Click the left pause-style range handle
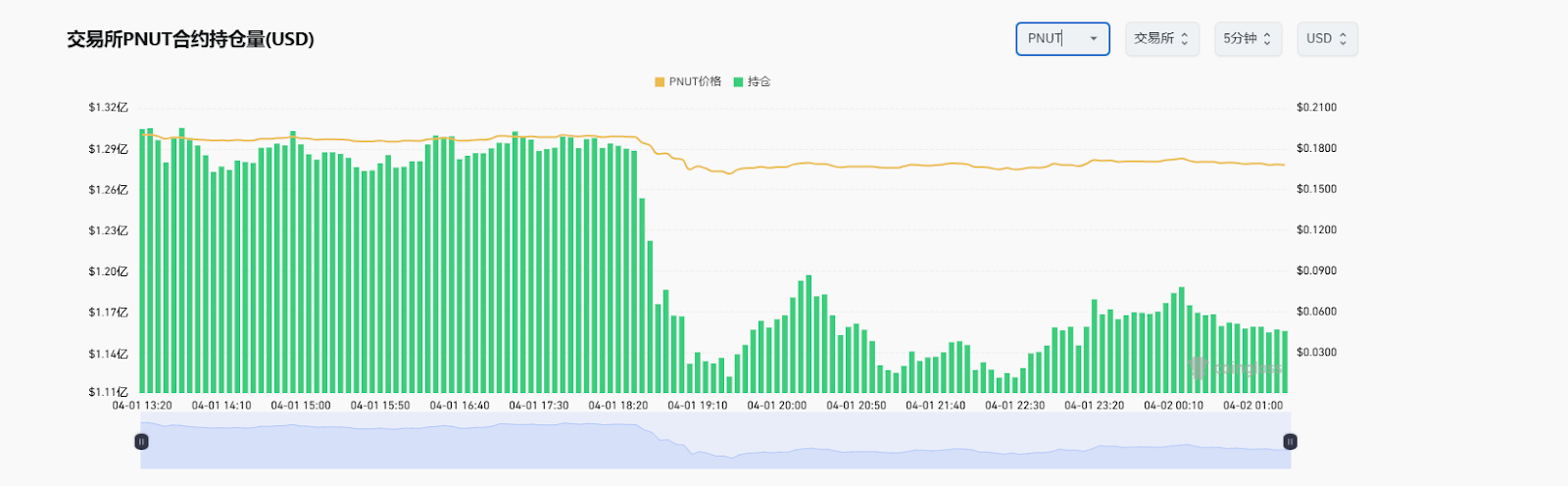This screenshot has height=486, width=1568. (x=141, y=442)
